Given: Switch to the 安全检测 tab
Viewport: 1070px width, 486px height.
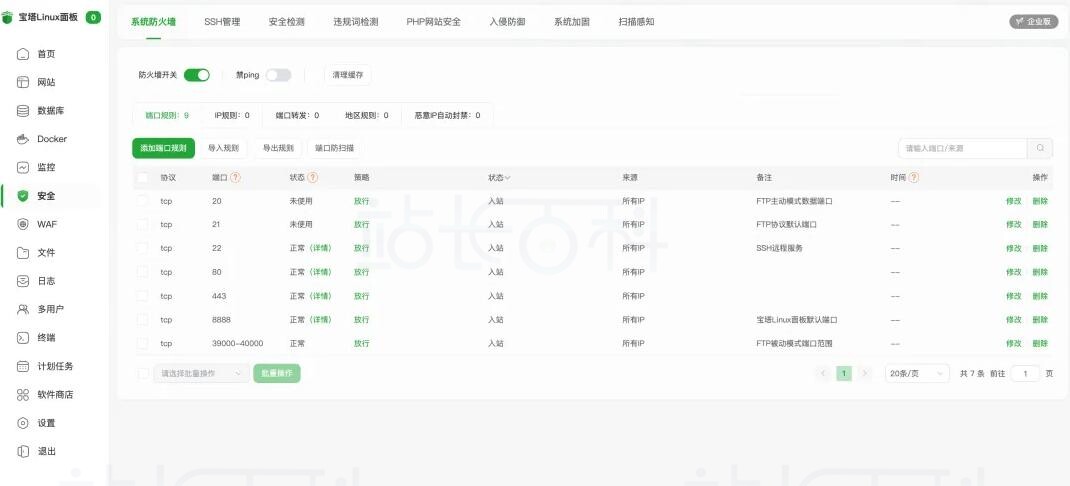Looking at the screenshot, I should (x=287, y=22).
